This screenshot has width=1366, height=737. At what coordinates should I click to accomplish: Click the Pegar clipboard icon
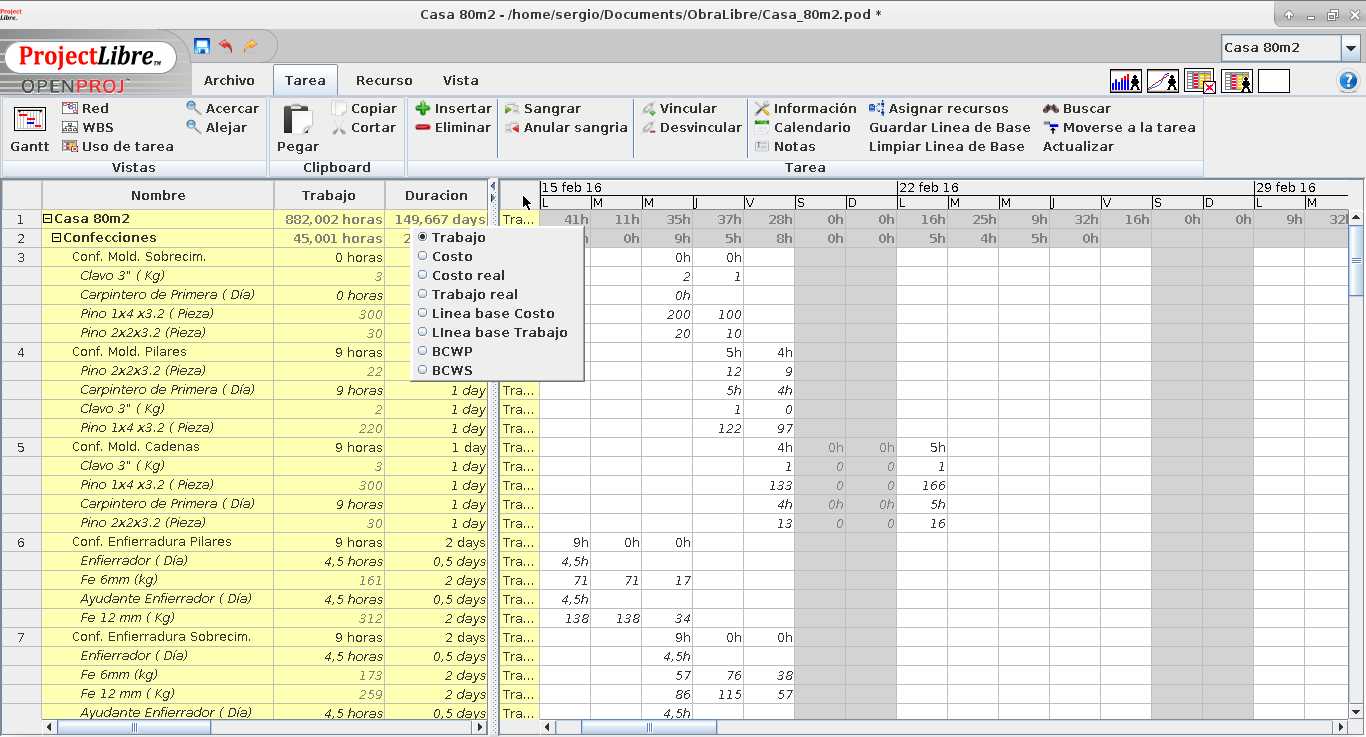click(298, 129)
